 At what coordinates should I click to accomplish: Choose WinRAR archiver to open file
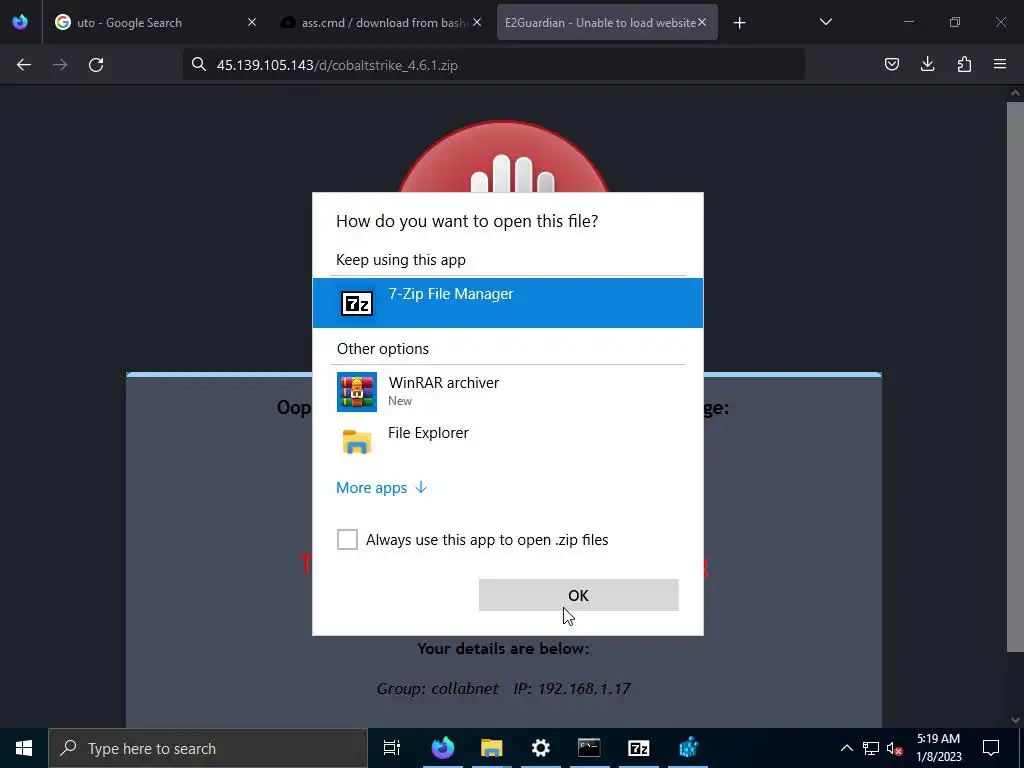[507, 392]
